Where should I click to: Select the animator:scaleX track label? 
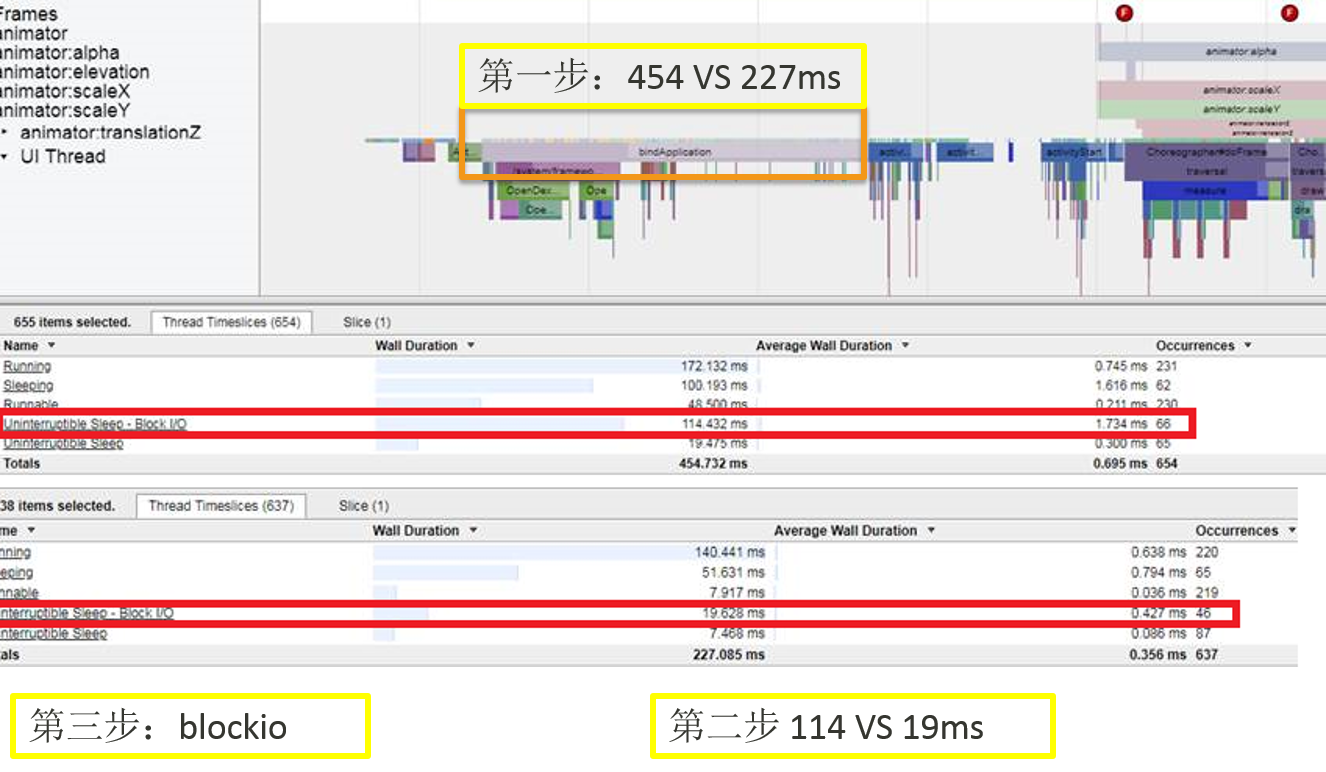[x=65, y=91]
